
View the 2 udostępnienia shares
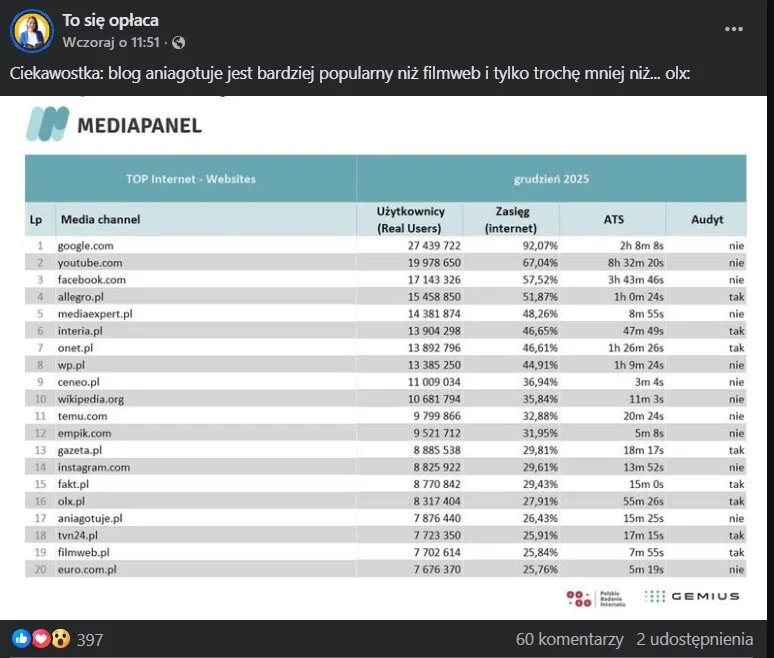pos(694,639)
